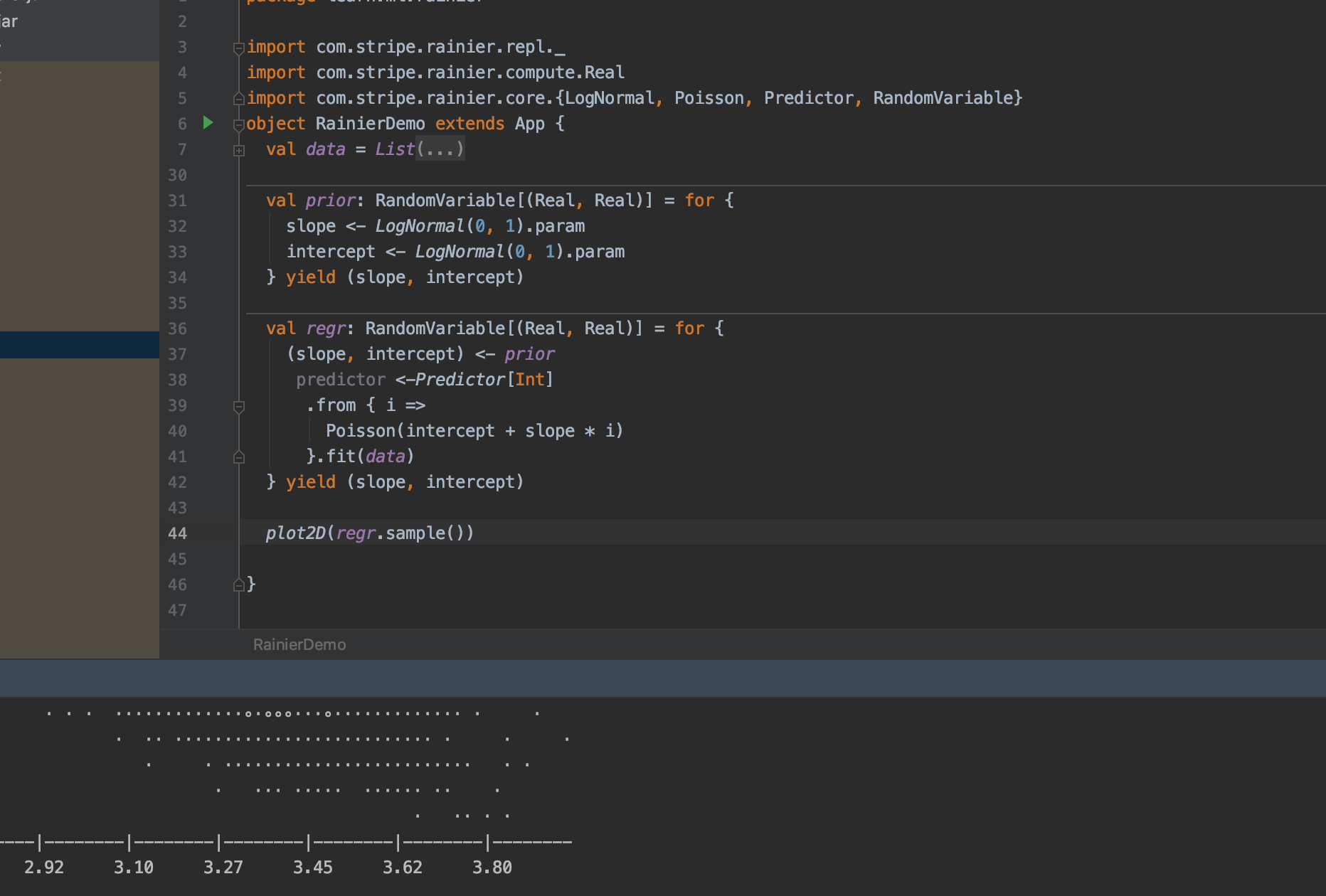
Task: Click the Poisson call on line 40
Action: coord(361,431)
